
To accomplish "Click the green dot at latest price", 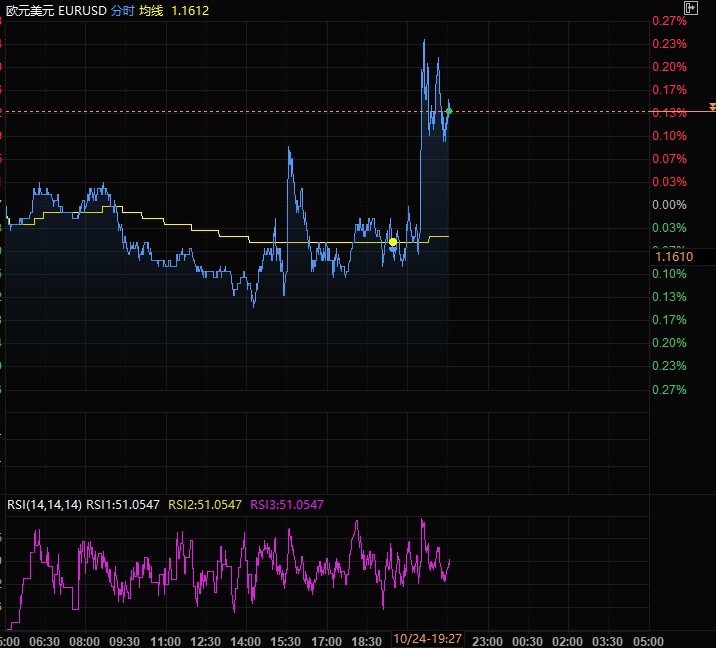I will (x=449, y=111).
